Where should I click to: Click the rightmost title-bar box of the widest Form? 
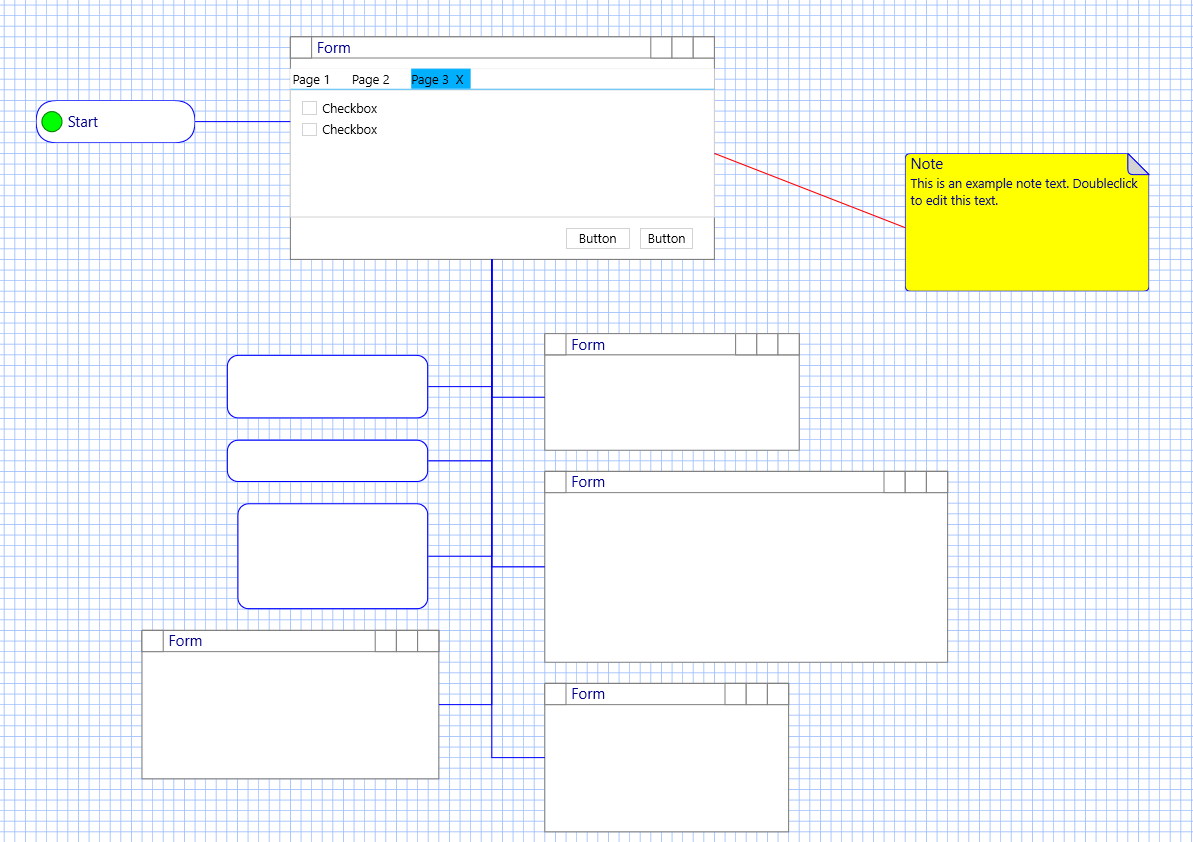pyautogui.click(x=937, y=482)
